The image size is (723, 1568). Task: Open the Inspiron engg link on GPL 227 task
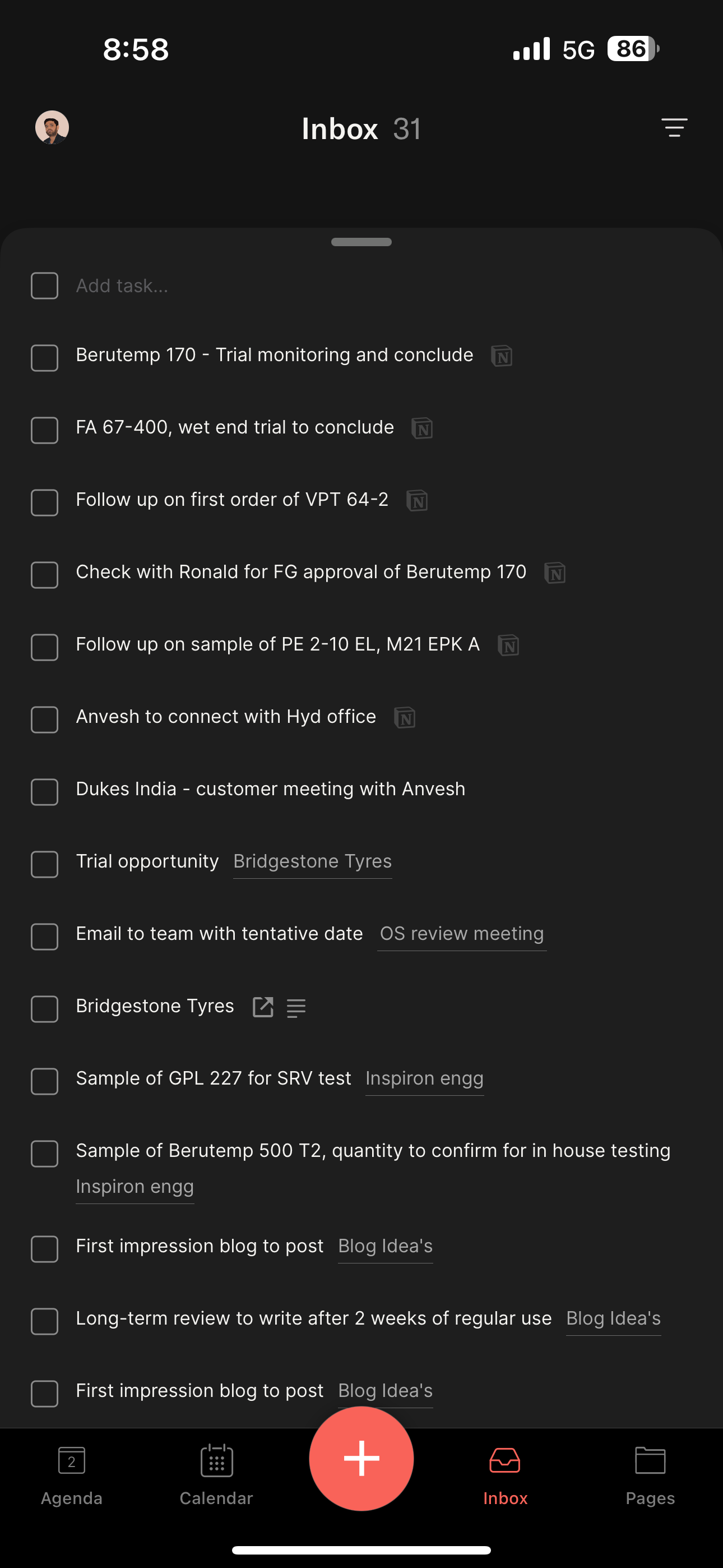click(425, 1078)
